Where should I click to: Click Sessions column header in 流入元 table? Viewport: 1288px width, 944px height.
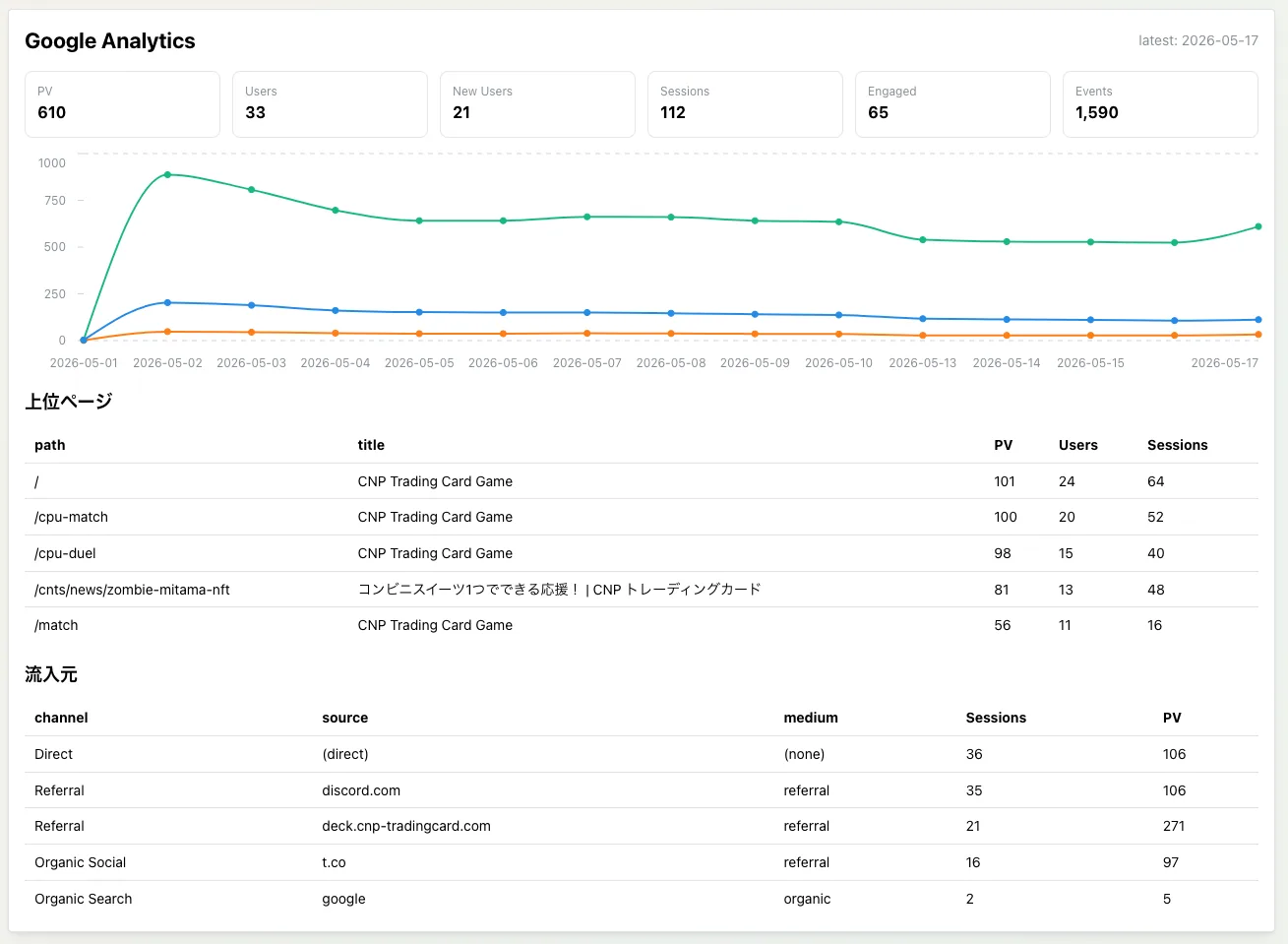click(996, 718)
